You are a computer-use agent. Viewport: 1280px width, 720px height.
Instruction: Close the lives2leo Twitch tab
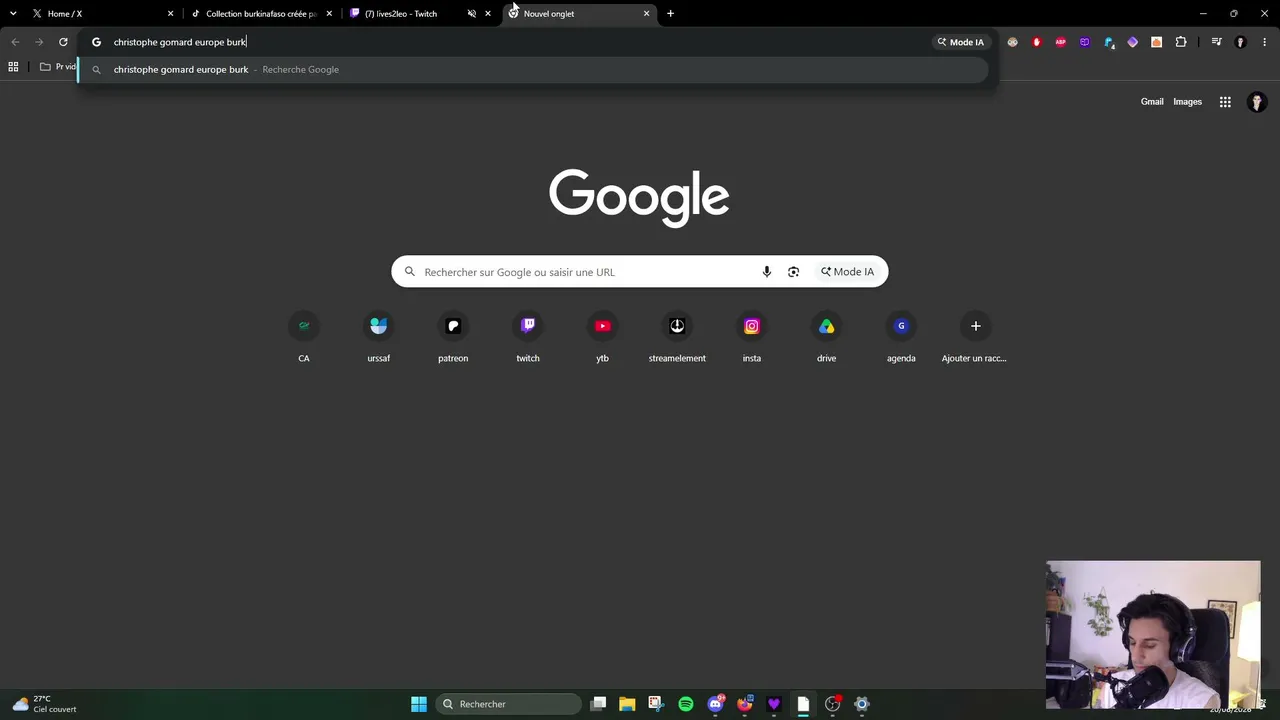point(488,14)
